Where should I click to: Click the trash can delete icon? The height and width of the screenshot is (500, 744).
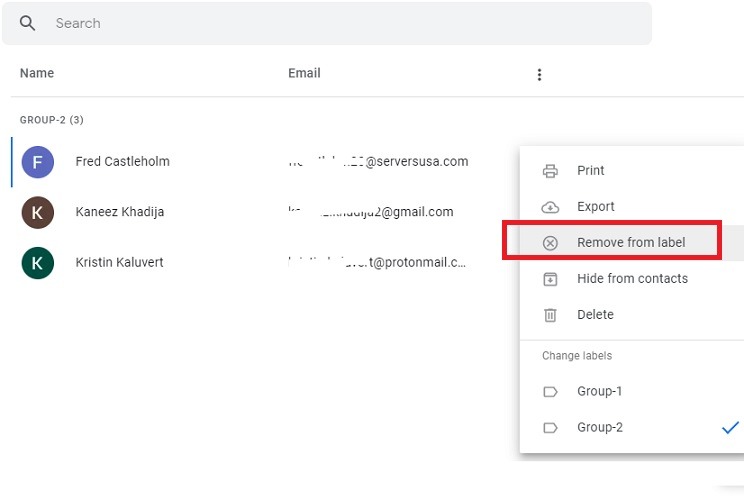click(550, 315)
